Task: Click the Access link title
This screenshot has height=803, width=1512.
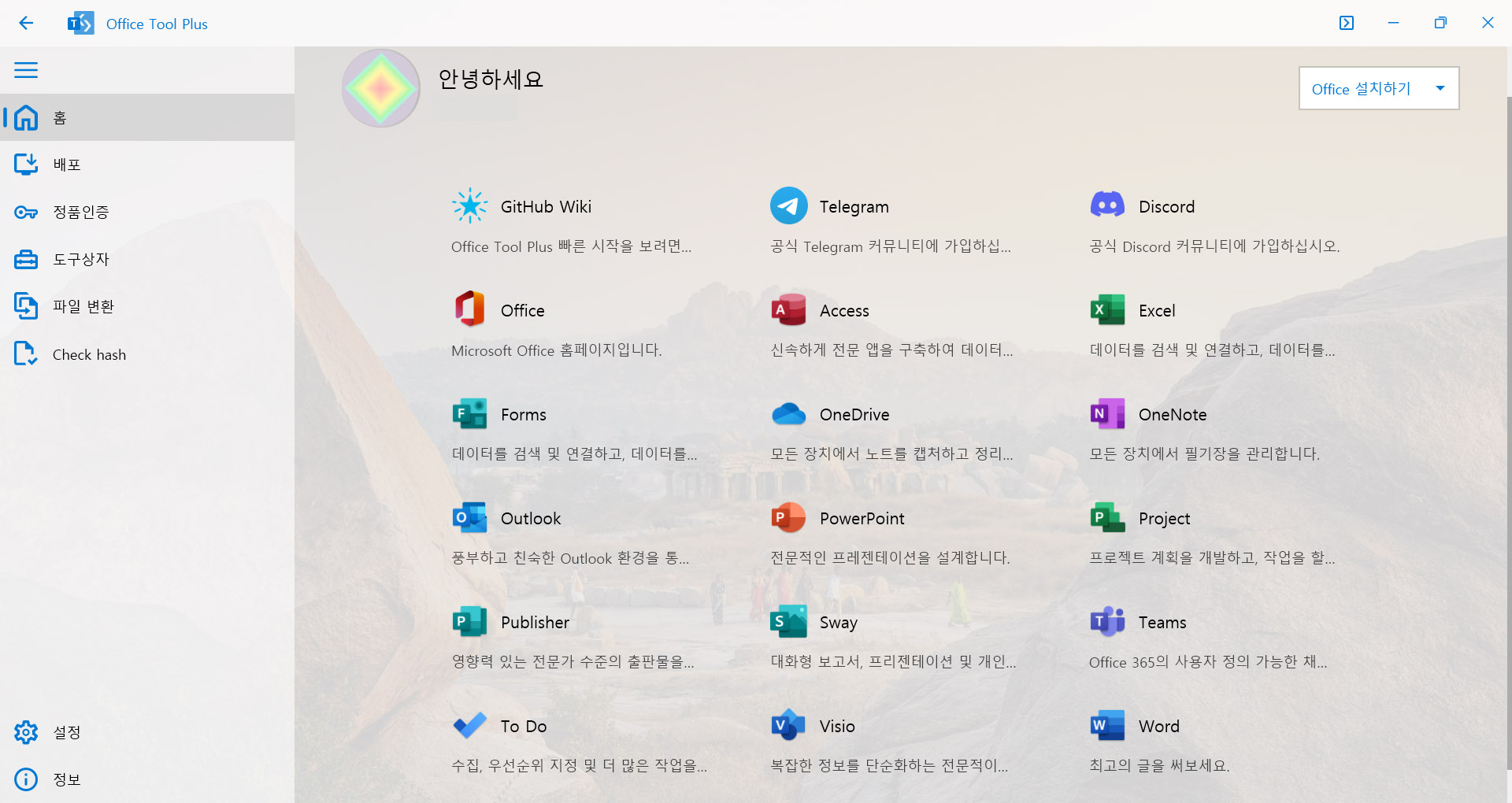Action: [x=844, y=310]
